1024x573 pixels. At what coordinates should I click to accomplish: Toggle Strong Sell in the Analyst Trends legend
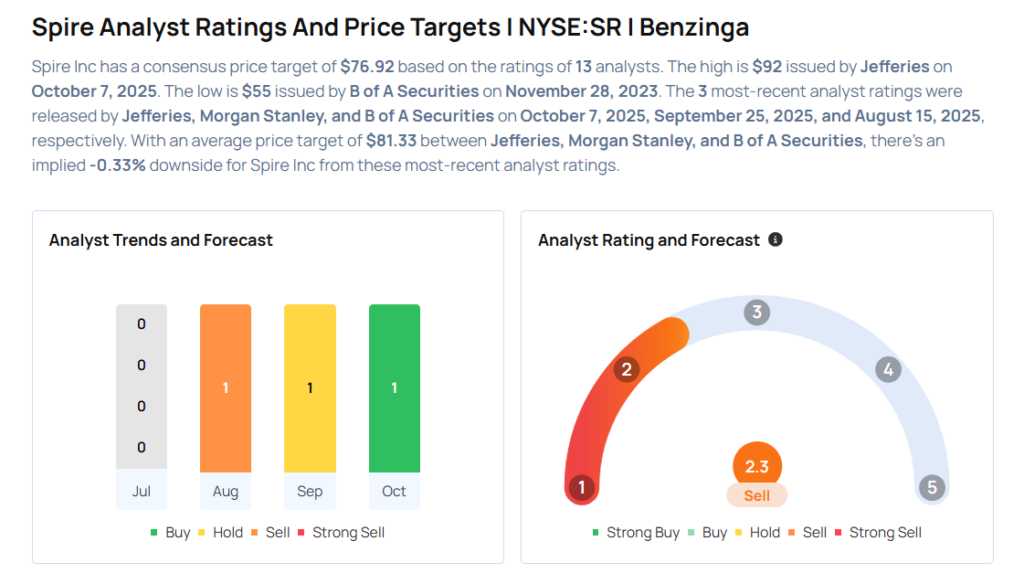point(341,532)
